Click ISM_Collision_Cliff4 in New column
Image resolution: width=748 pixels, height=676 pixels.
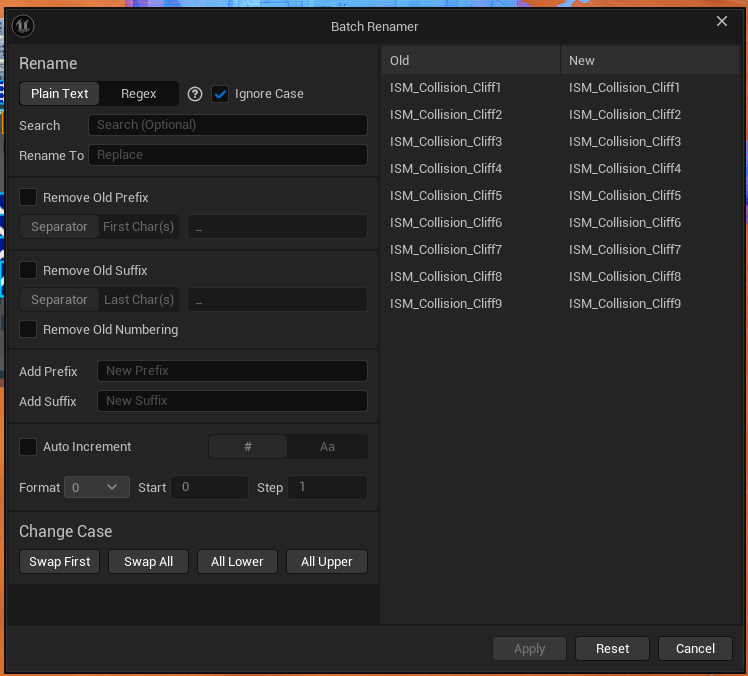coord(625,168)
